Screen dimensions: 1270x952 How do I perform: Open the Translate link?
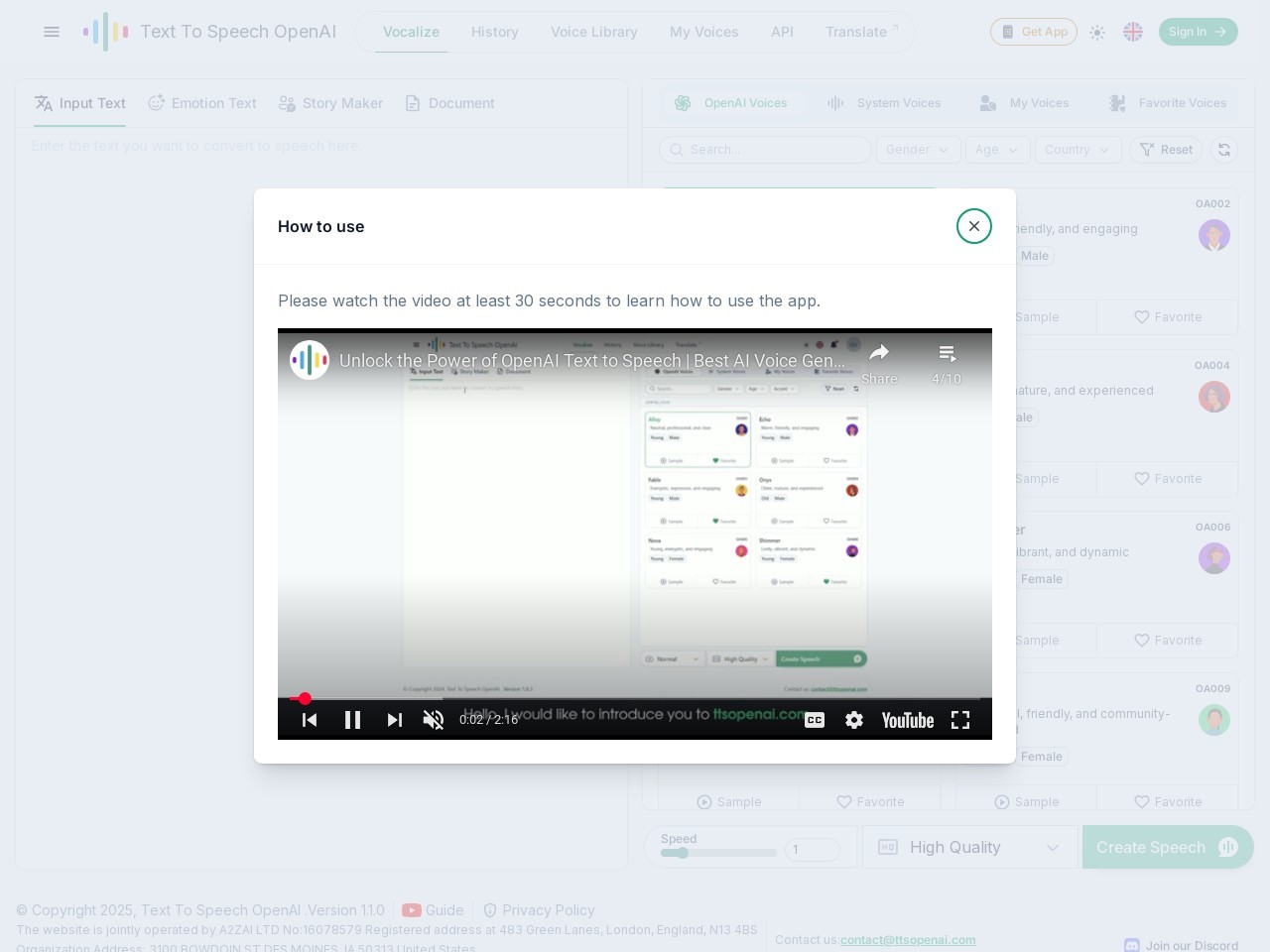tap(861, 32)
